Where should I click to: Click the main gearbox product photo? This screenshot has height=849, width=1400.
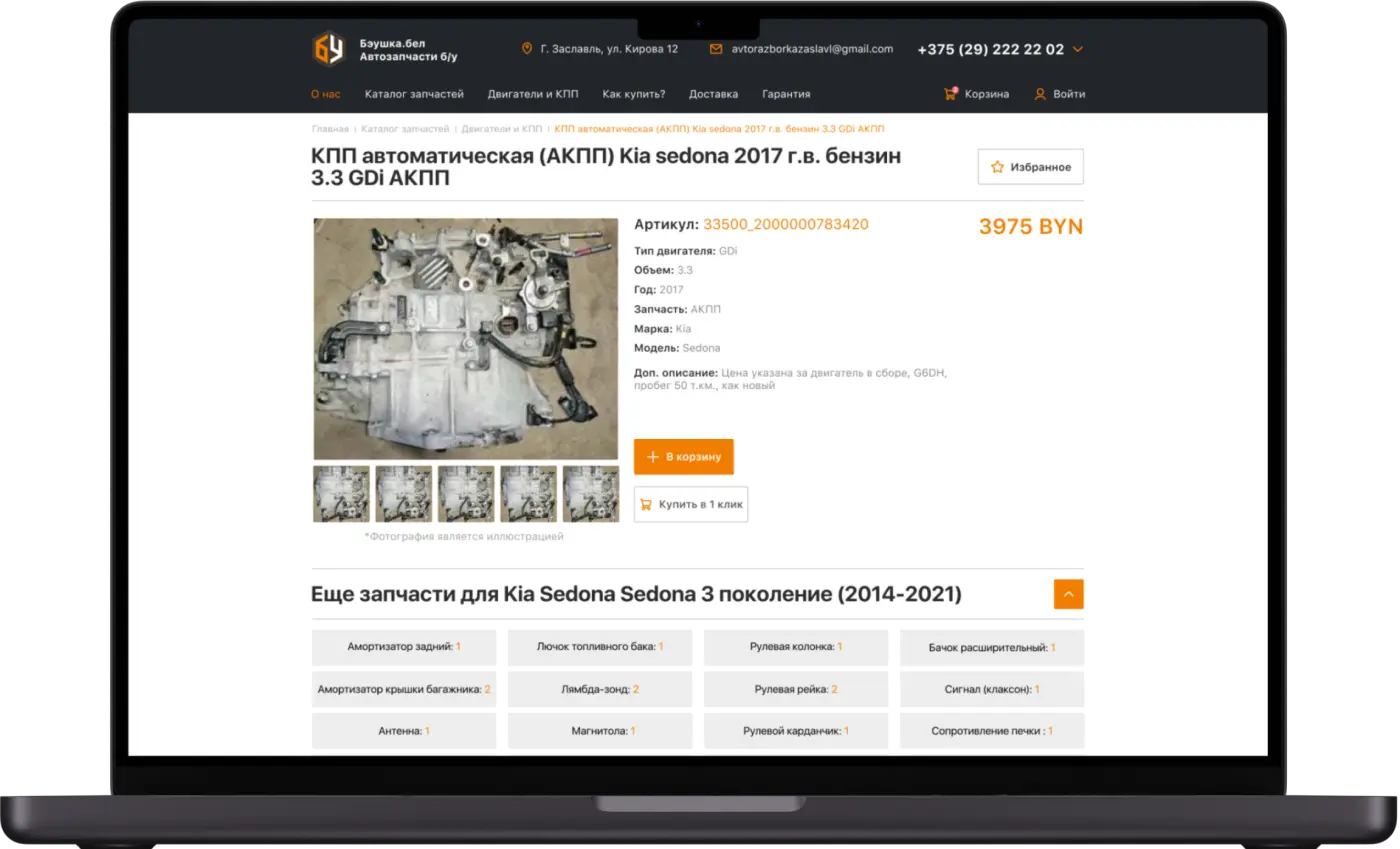click(x=466, y=339)
